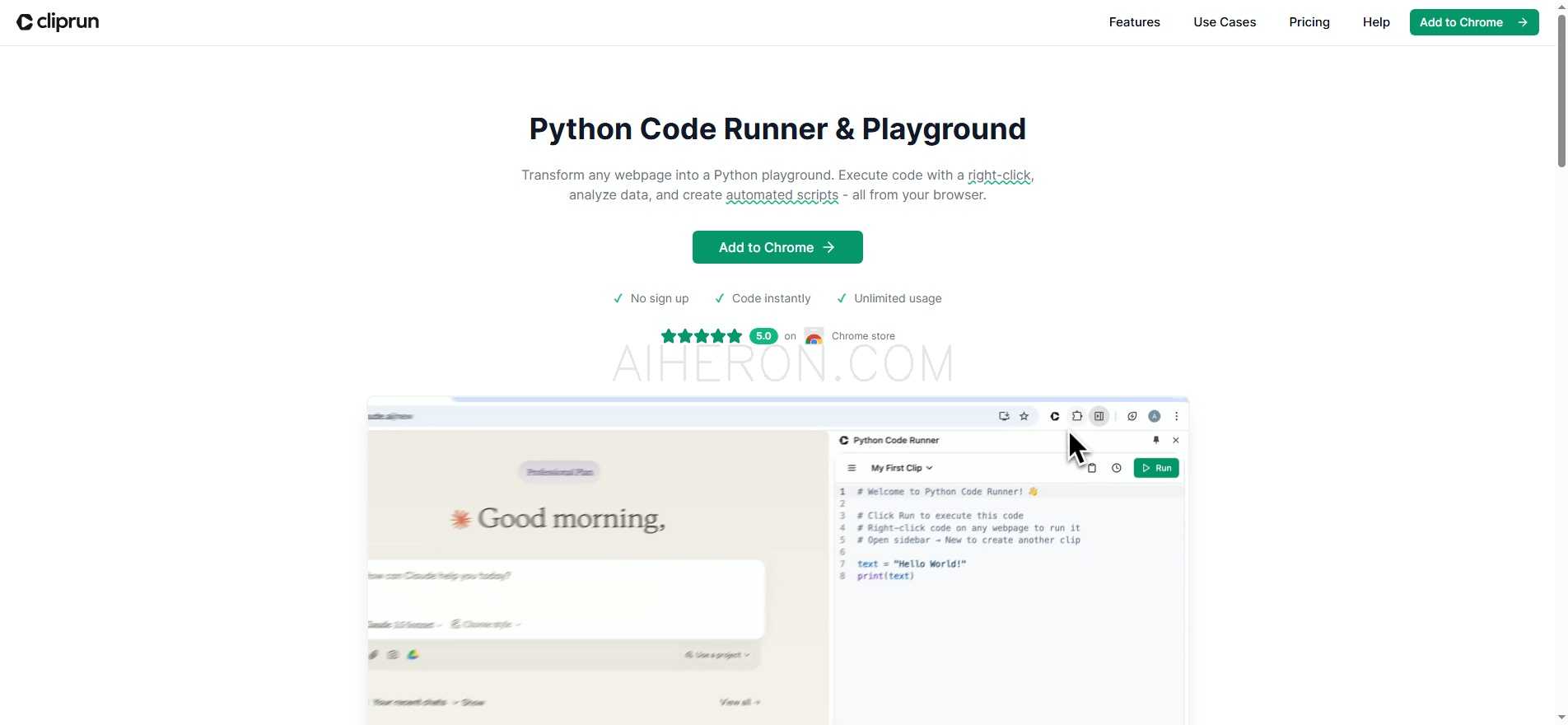Click the header Add to Chrome button
1568x725 pixels.
[x=1474, y=22]
